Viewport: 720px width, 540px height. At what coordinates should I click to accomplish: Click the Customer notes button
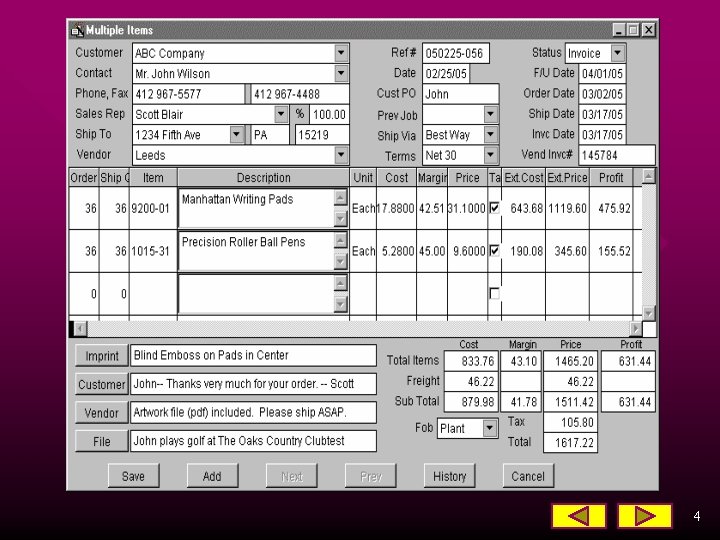point(101,384)
